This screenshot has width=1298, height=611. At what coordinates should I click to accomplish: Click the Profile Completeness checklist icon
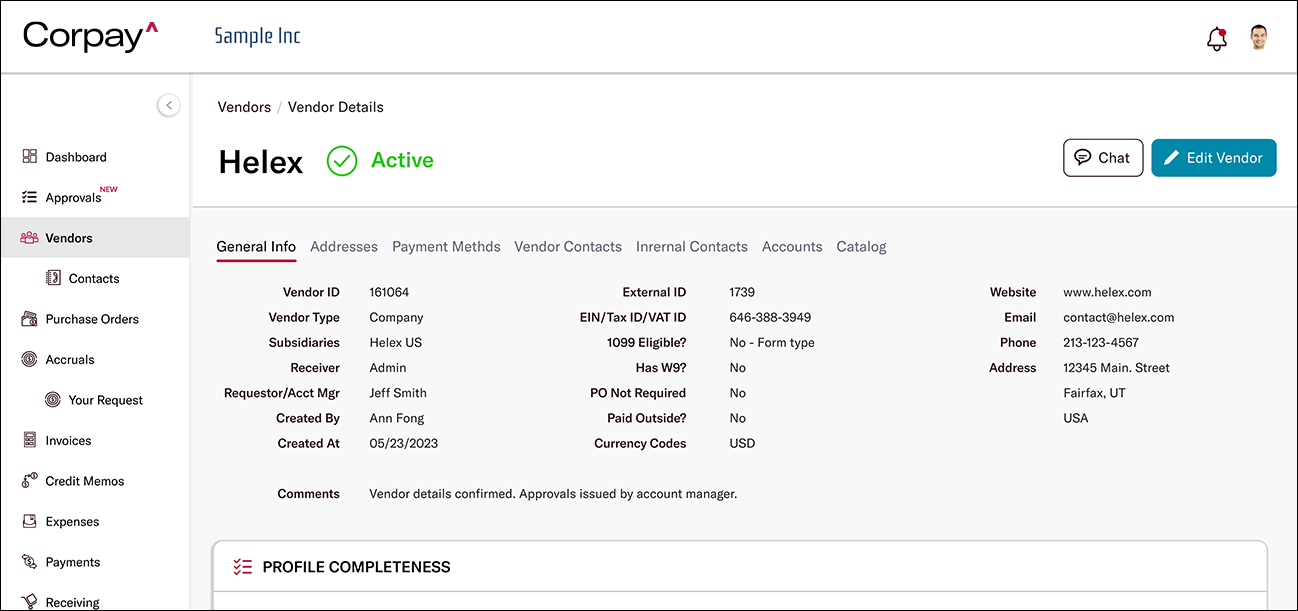[x=241, y=566]
